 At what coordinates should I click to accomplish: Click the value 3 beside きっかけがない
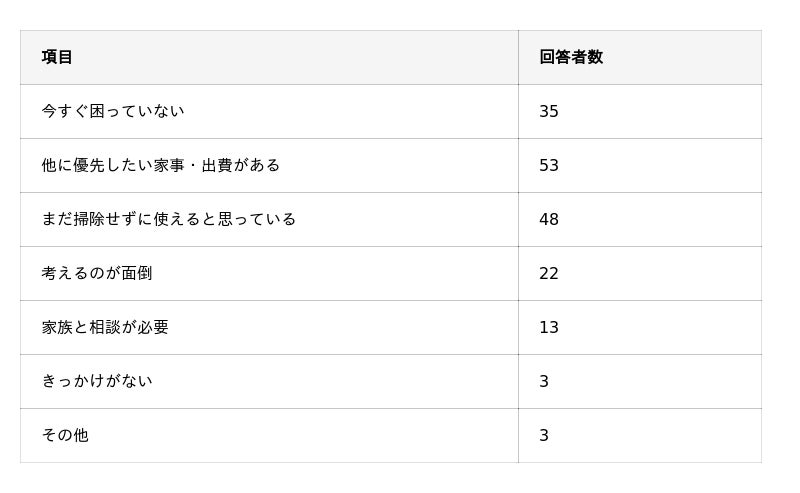point(544,381)
